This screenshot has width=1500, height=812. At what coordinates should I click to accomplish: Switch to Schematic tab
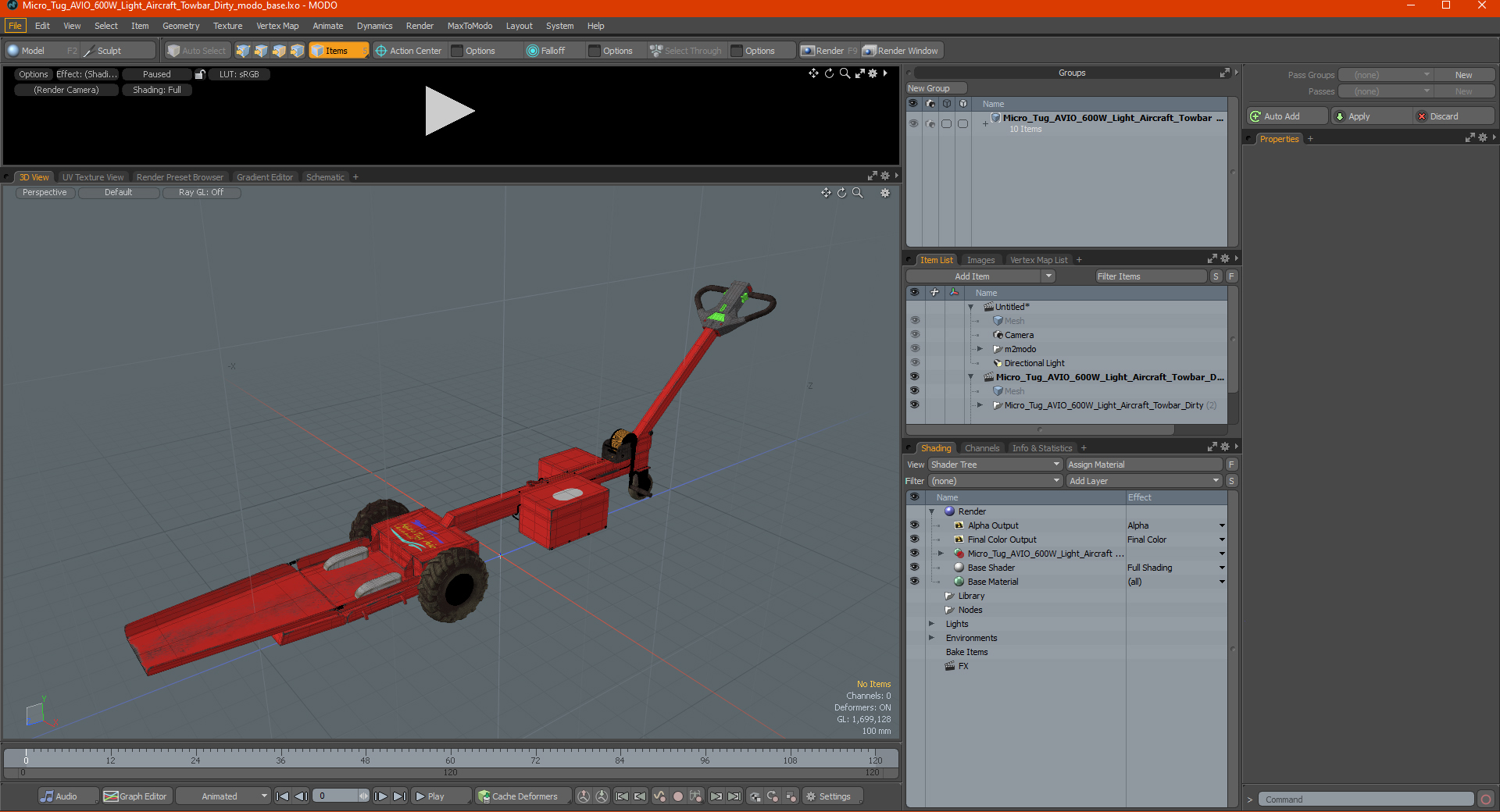tap(325, 177)
